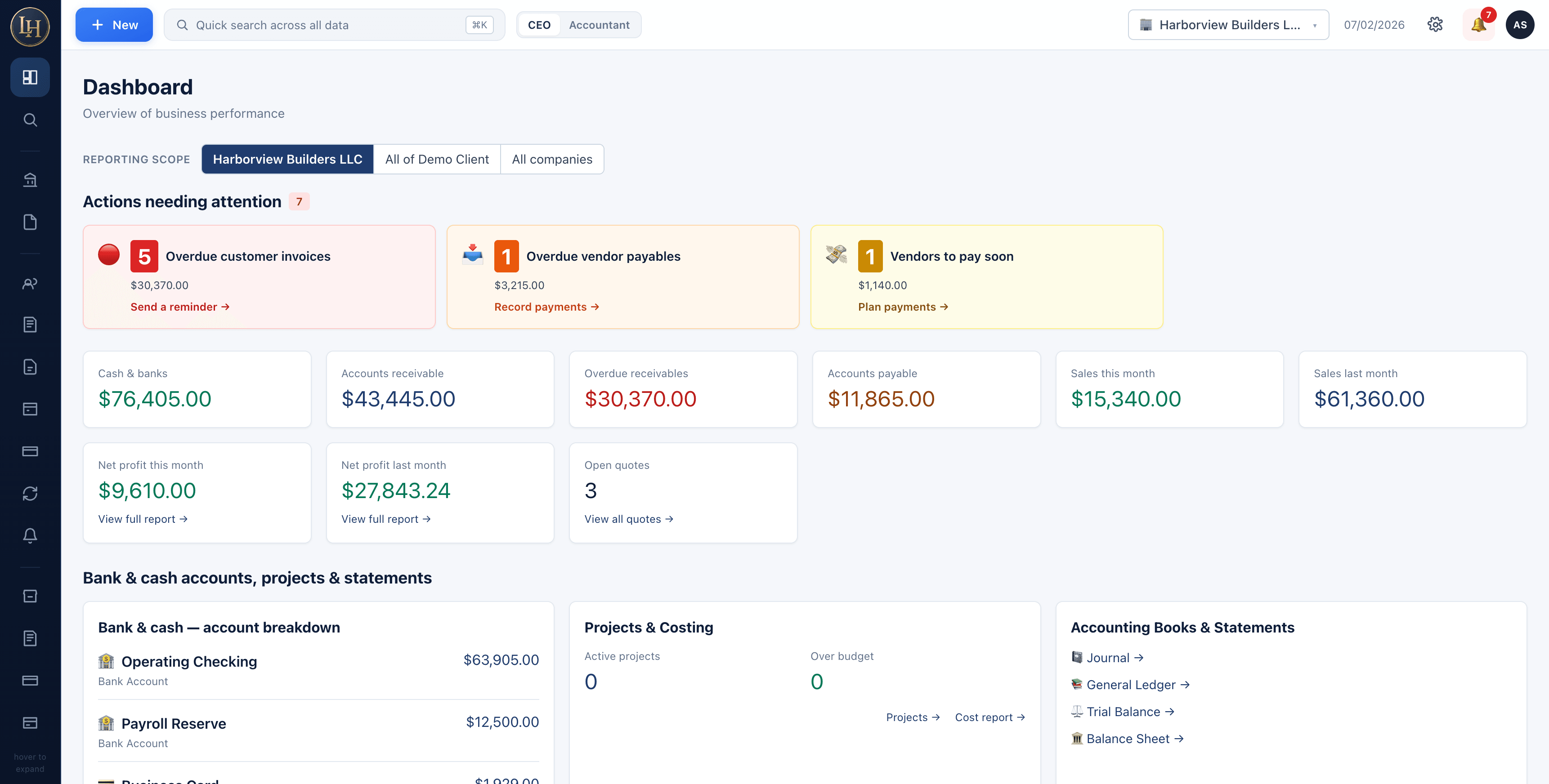Open the Overdue vendor payables card

(x=623, y=276)
